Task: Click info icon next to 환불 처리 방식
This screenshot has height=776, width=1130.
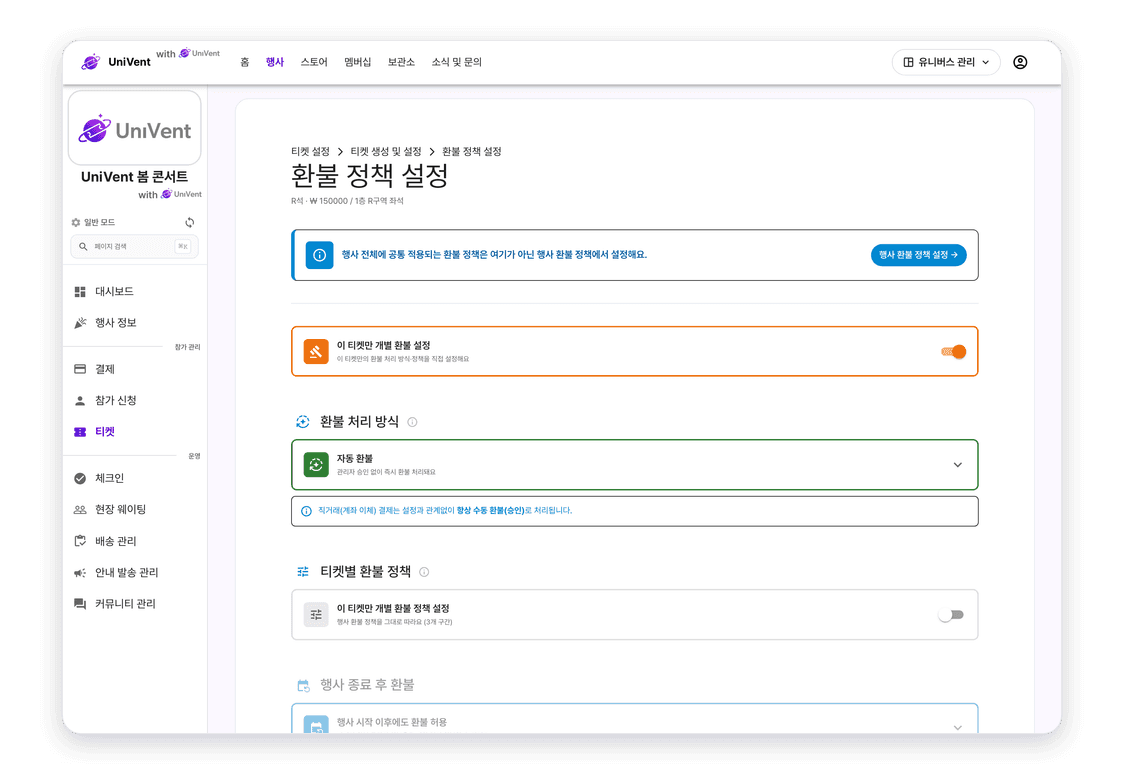Action: coord(412,422)
